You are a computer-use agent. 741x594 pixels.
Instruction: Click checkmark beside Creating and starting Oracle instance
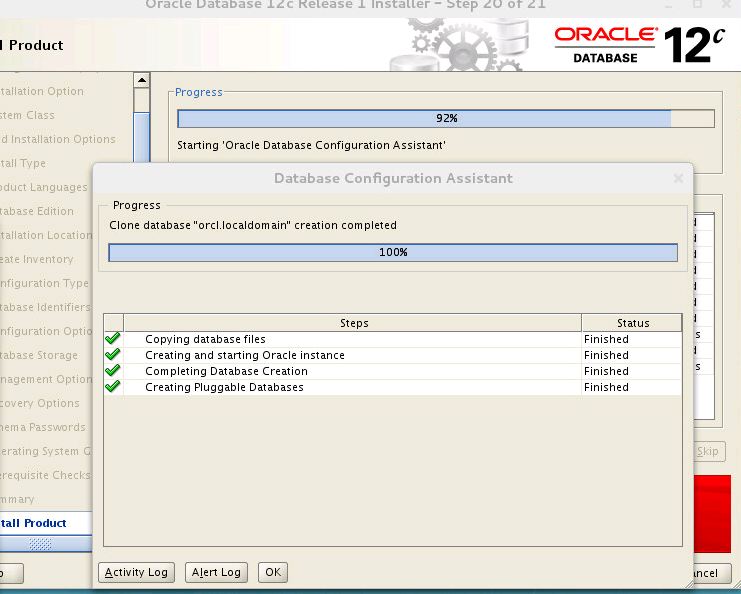(x=112, y=355)
